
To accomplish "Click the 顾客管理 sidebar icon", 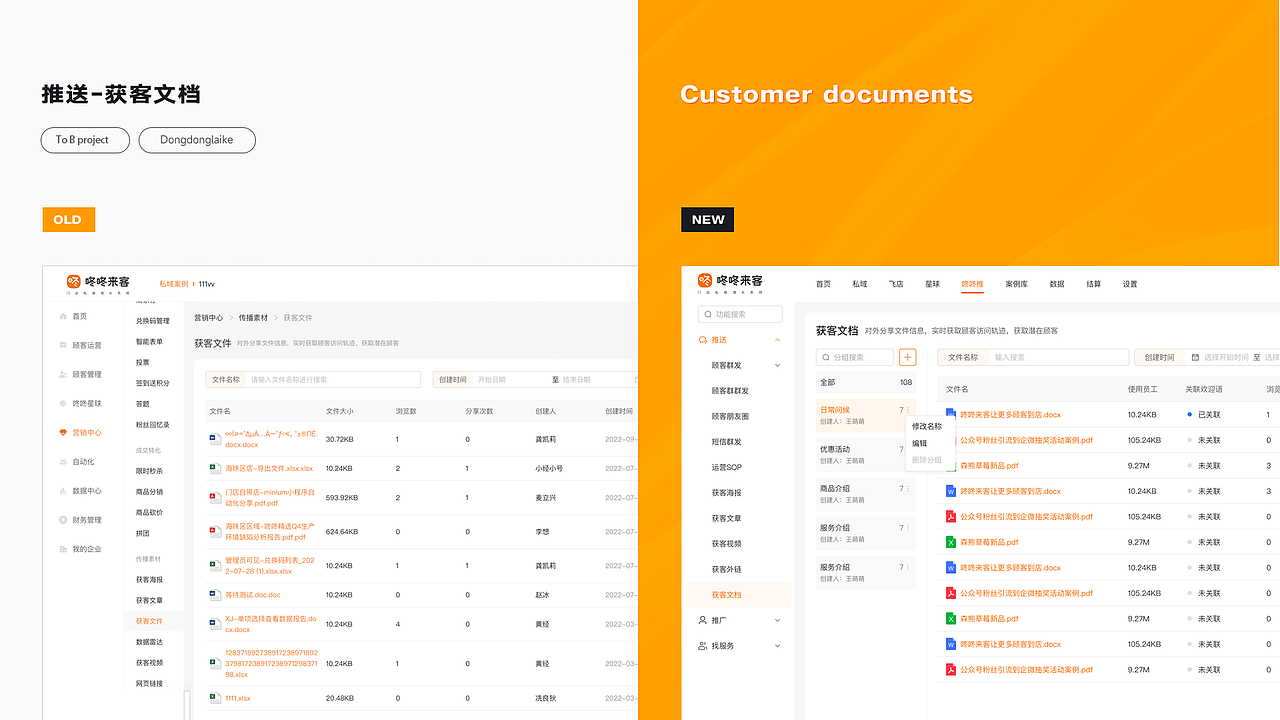I will [63, 374].
